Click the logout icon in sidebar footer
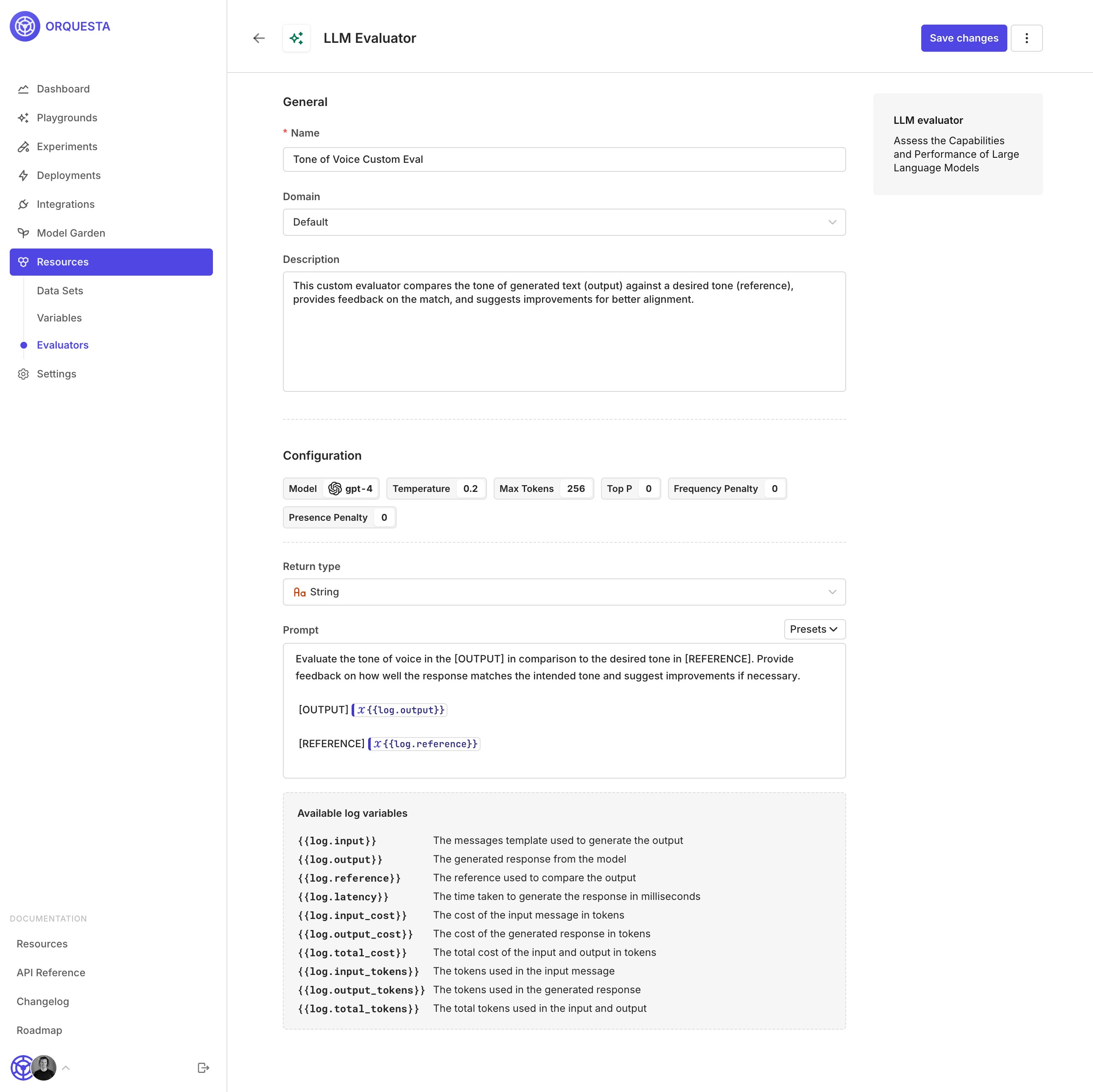The width and height of the screenshot is (1093, 1092). (x=203, y=1068)
